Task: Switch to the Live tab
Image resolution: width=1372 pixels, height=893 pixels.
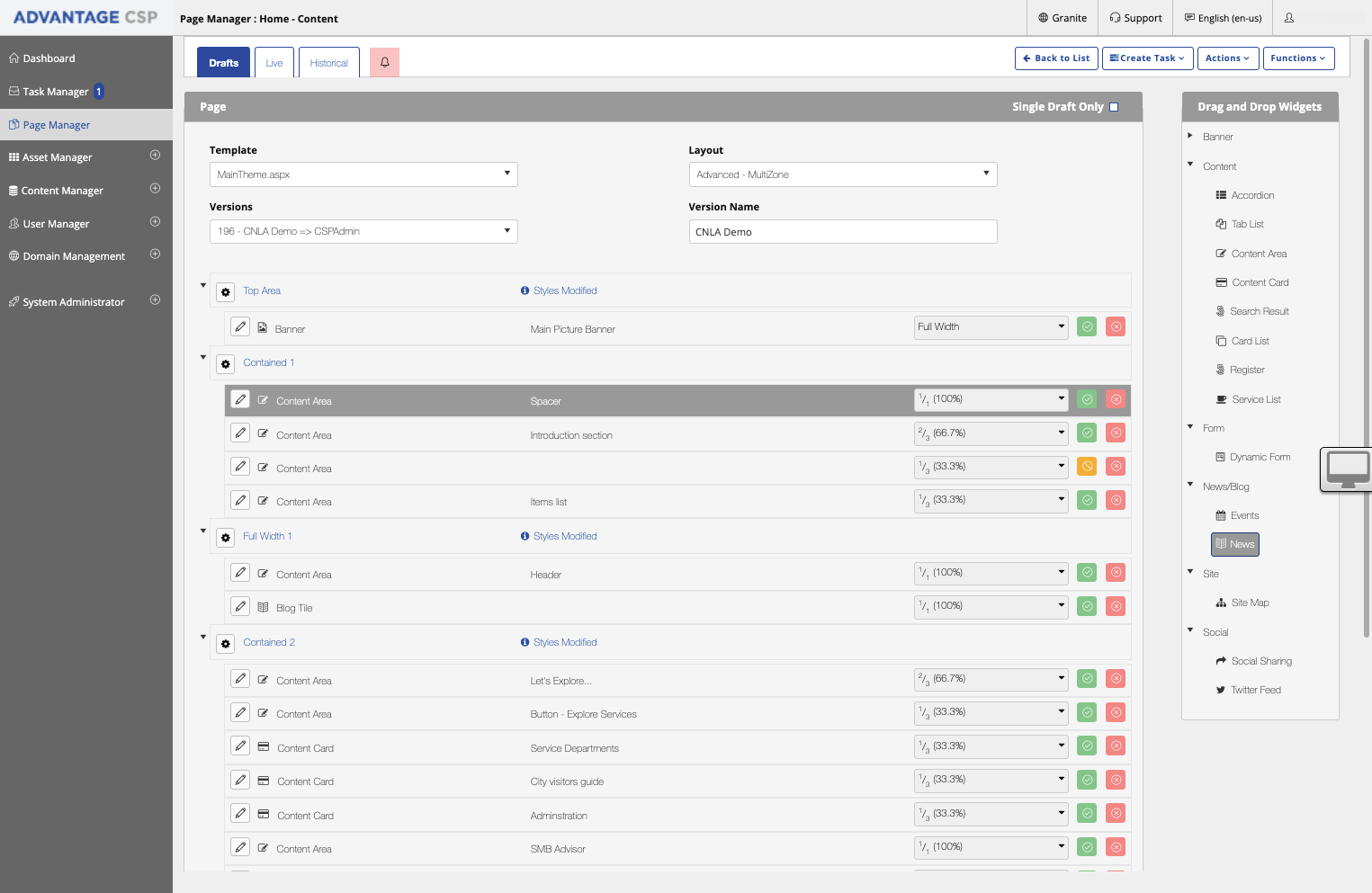Action: [274, 63]
